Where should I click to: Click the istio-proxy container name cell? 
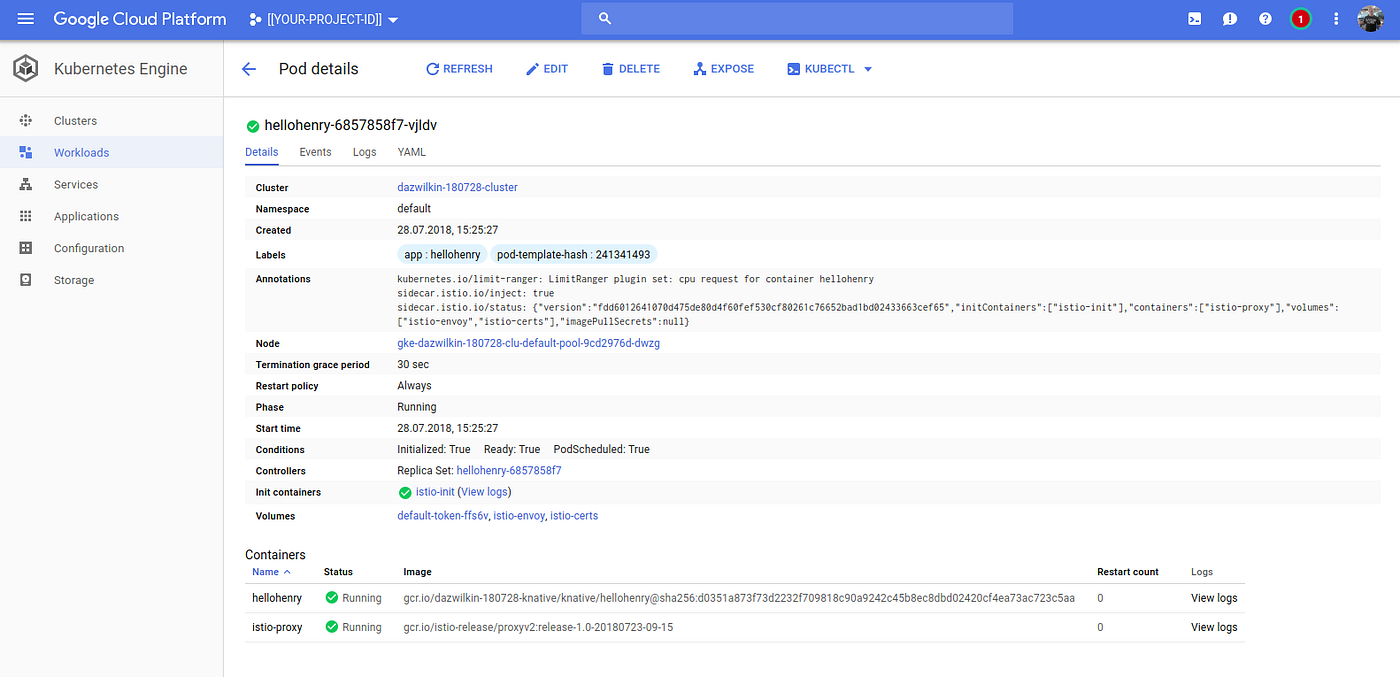tap(277, 628)
